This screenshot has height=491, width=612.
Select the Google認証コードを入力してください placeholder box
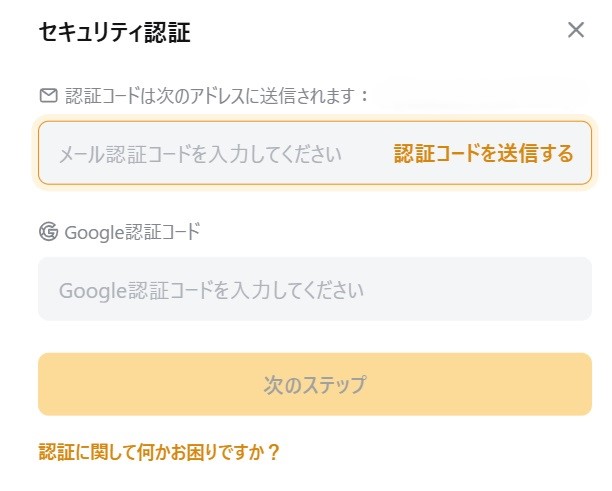[x=211, y=290]
